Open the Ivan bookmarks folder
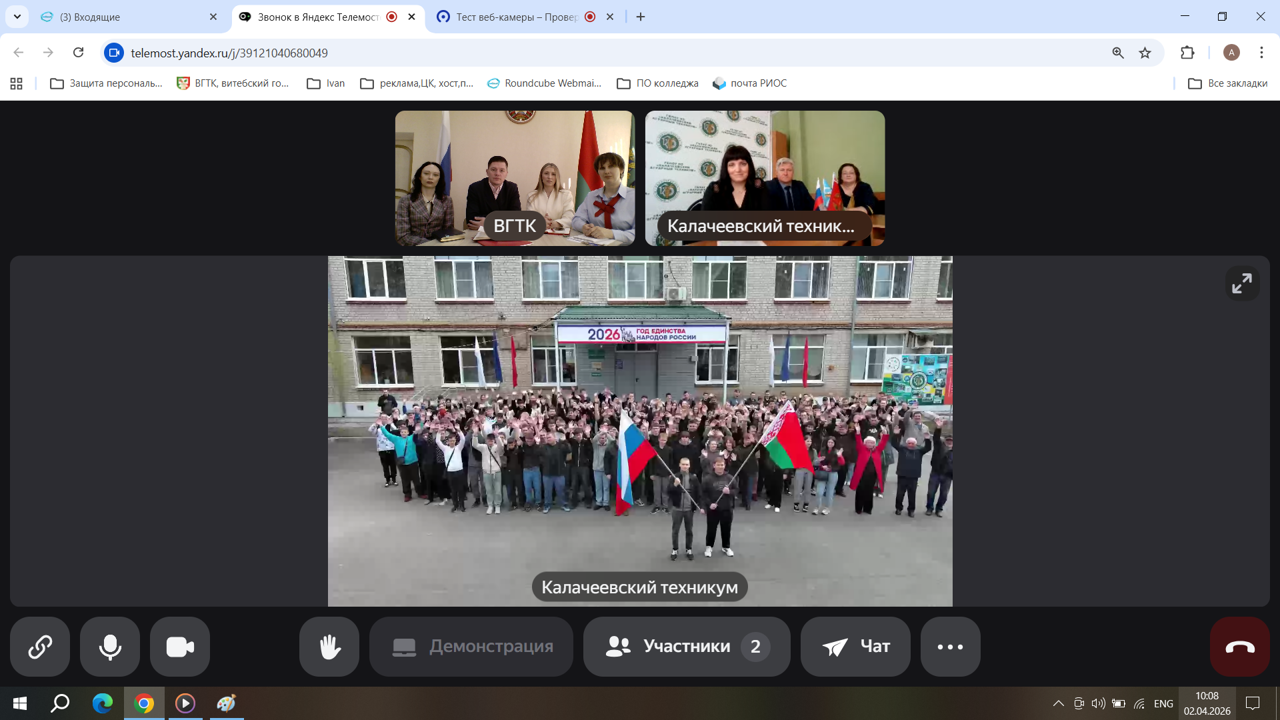The image size is (1280, 720). click(x=326, y=83)
